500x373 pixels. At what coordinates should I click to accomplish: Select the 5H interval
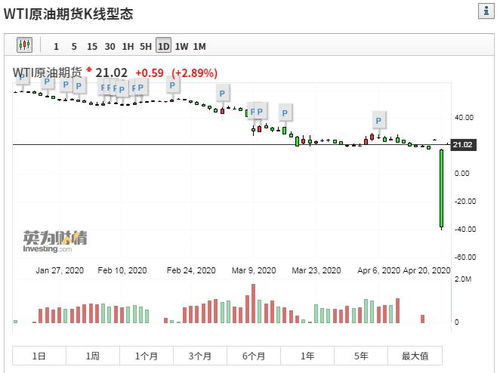pyautogui.click(x=146, y=46)
